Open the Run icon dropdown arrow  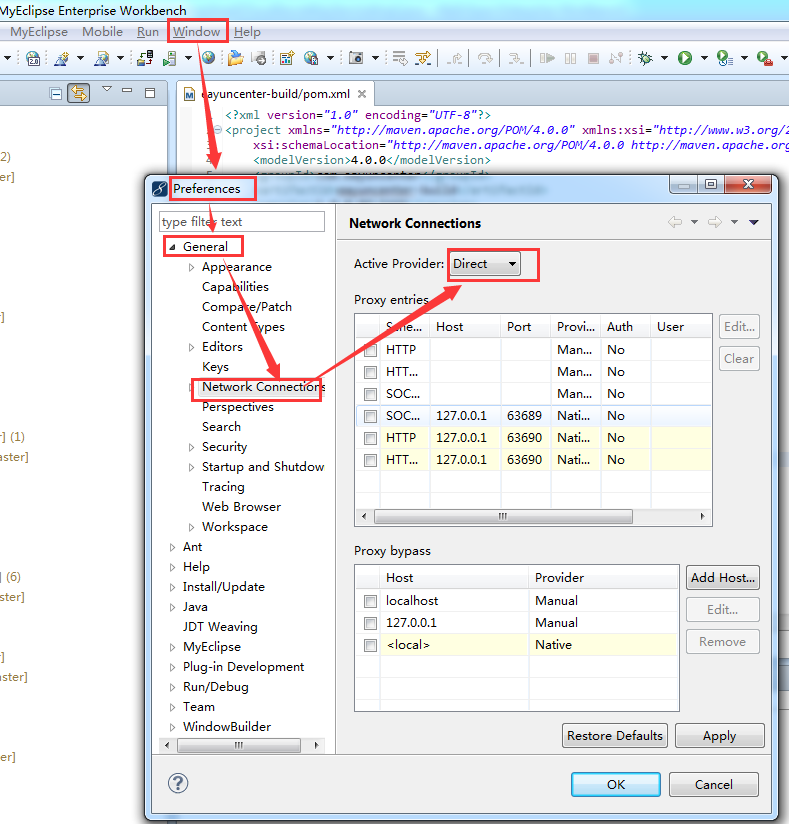pos(704,58)
